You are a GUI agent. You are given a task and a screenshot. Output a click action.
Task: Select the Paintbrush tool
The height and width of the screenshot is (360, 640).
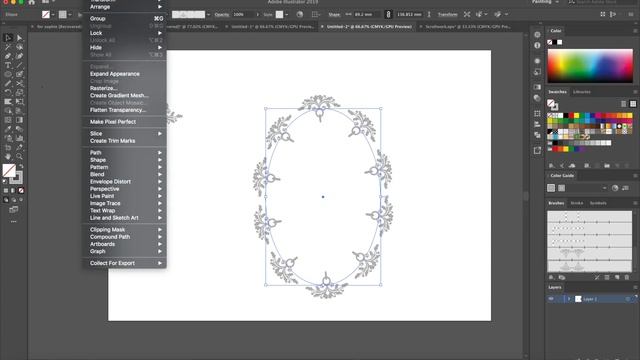coord(19,74)
